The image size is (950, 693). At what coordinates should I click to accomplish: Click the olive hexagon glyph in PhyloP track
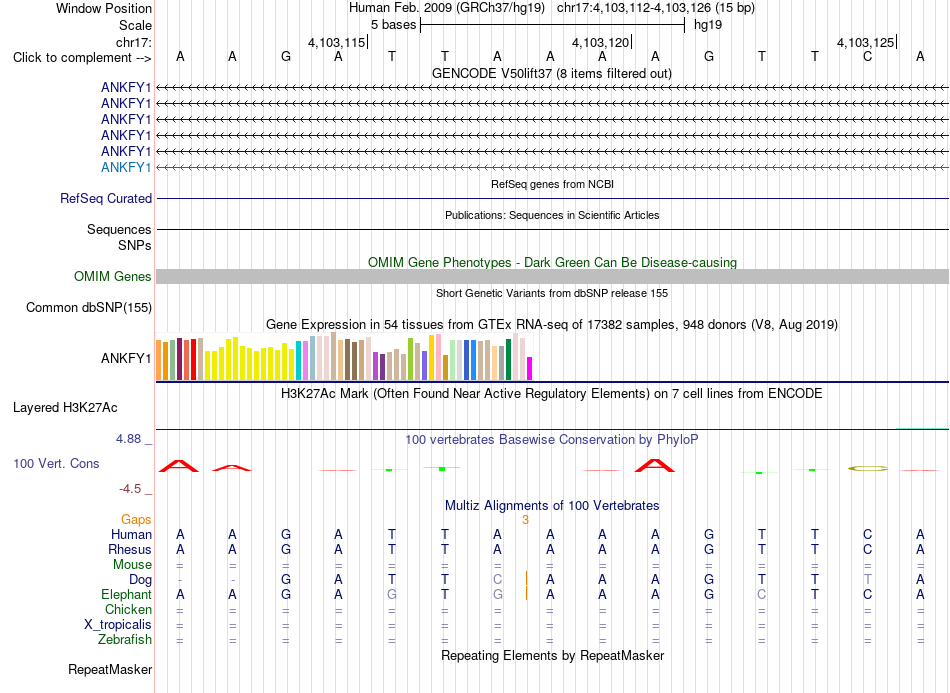868,468
